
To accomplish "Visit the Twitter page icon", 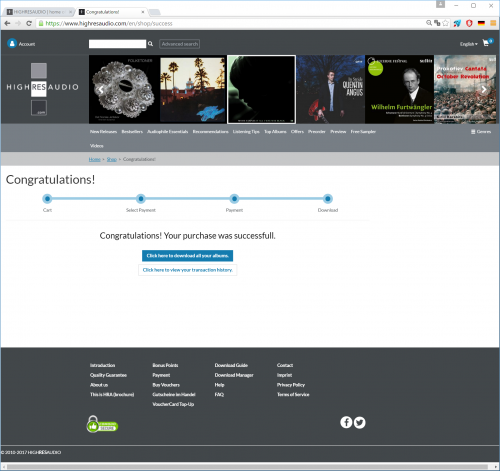I will (x=359, y=422).
